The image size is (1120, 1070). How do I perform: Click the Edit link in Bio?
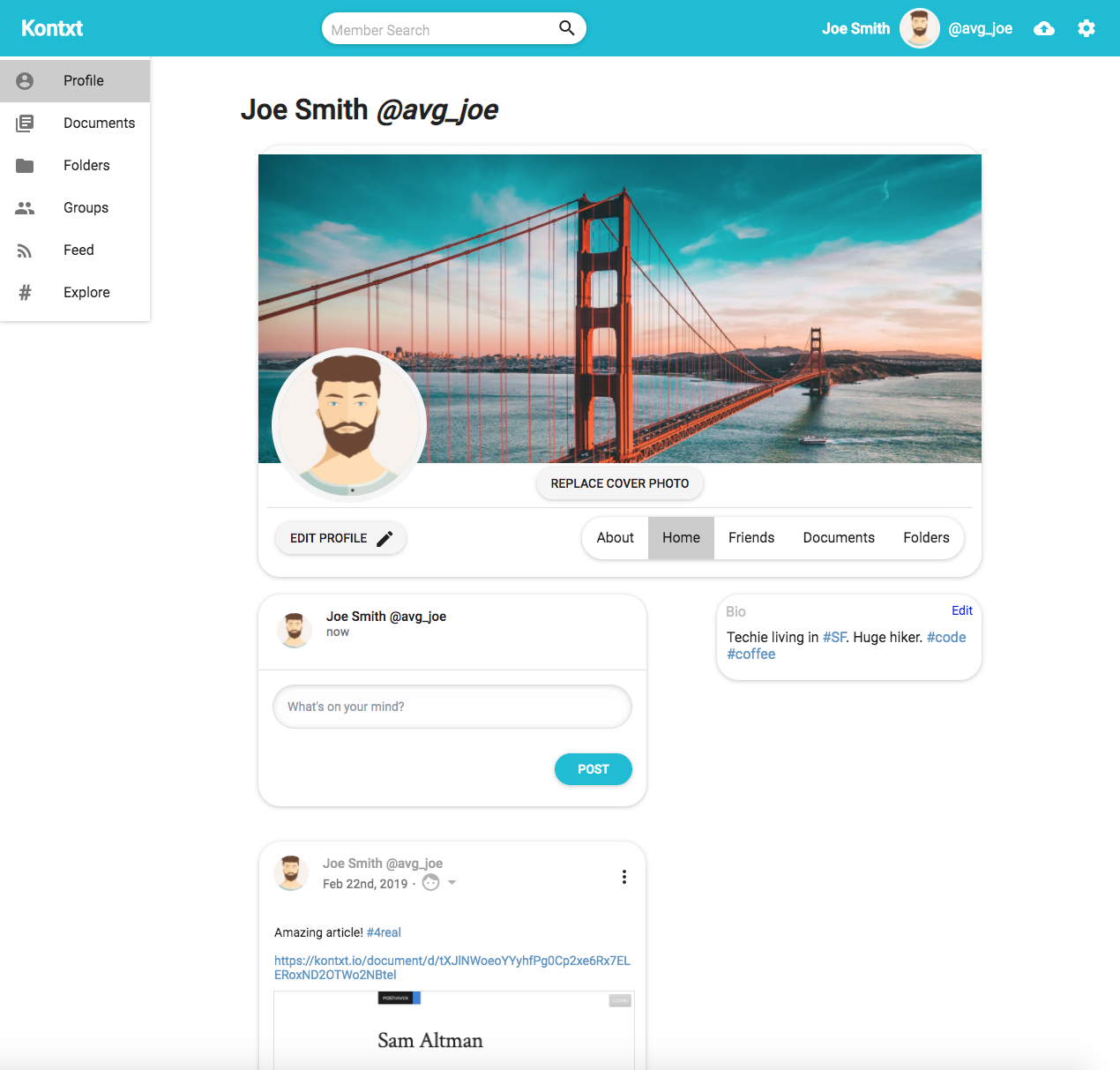coord(961,610)
